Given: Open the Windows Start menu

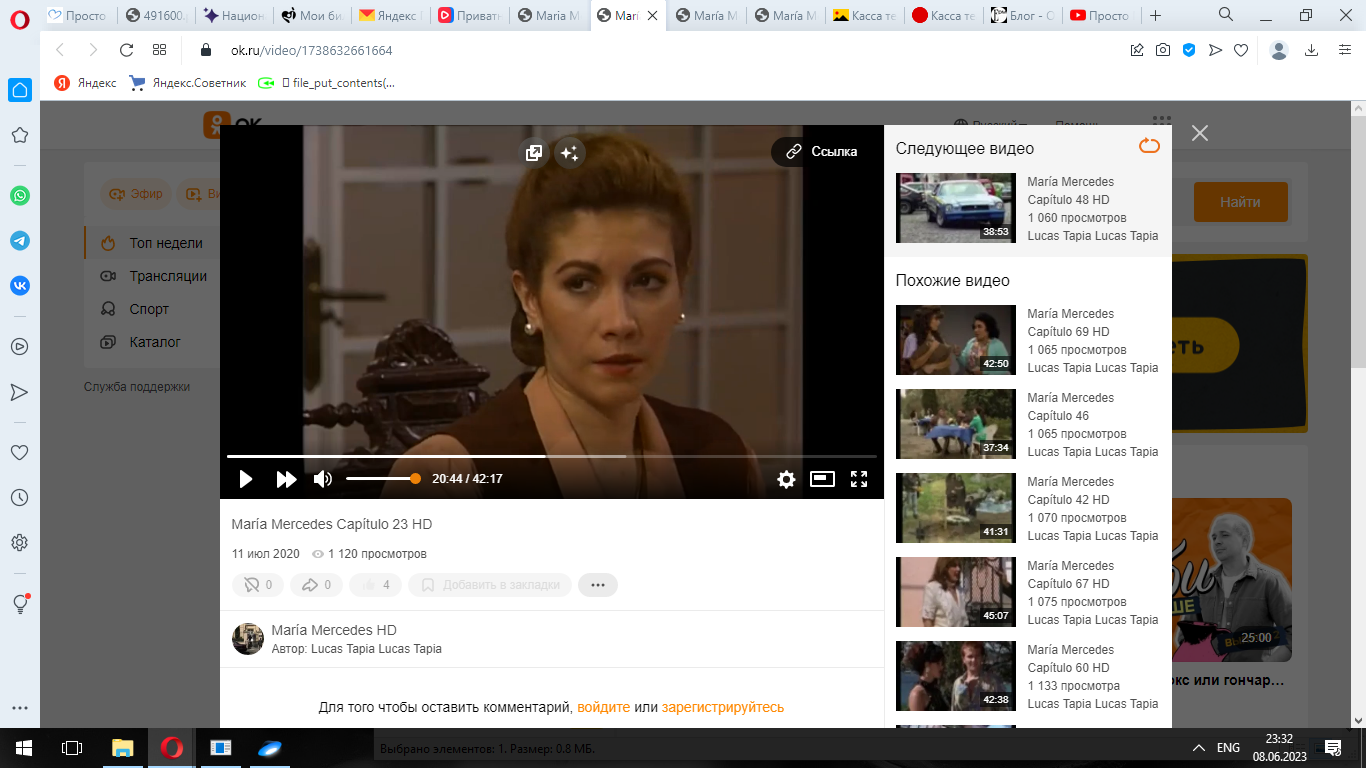Looking at the screenshot, I should coord(23,747).
